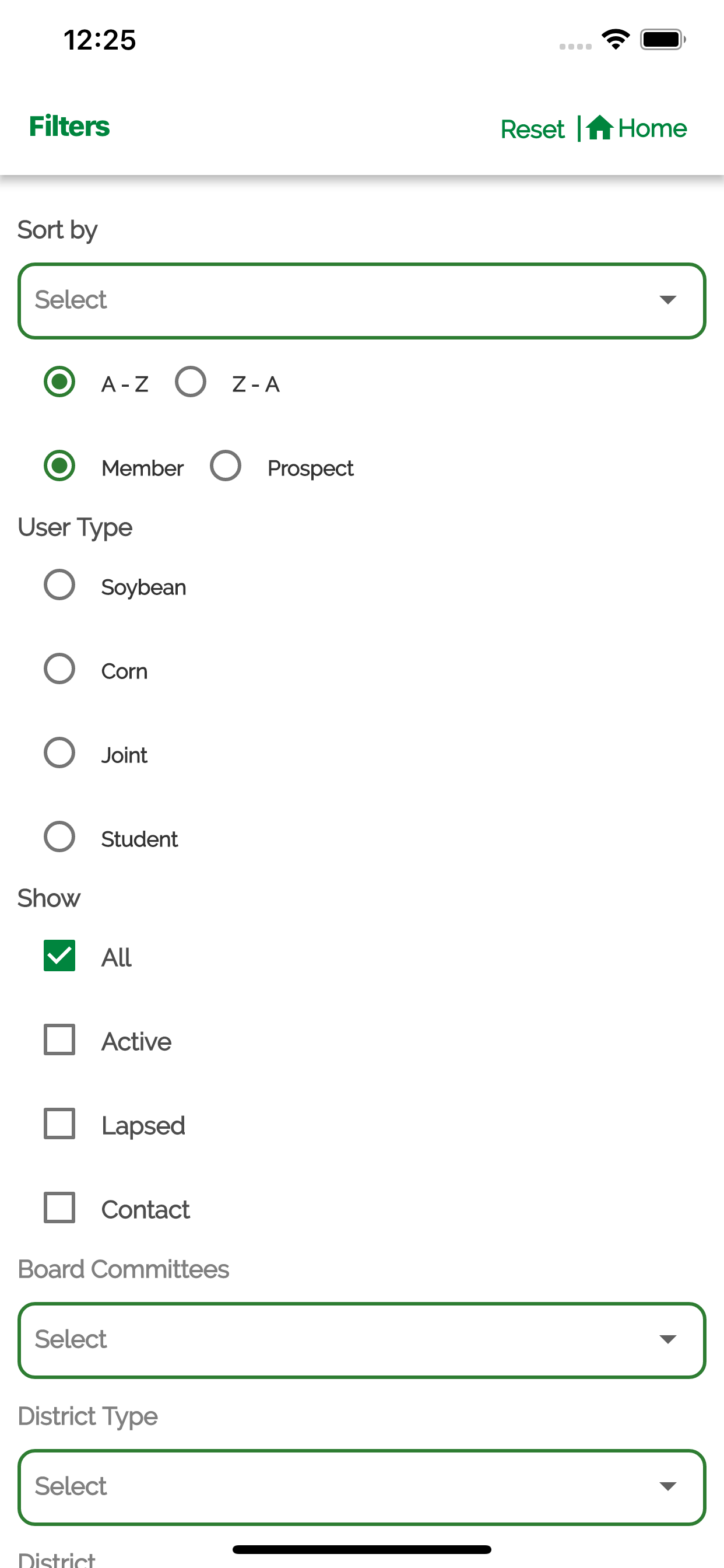Click the District Type dropdown arrow

point(667,1486)
